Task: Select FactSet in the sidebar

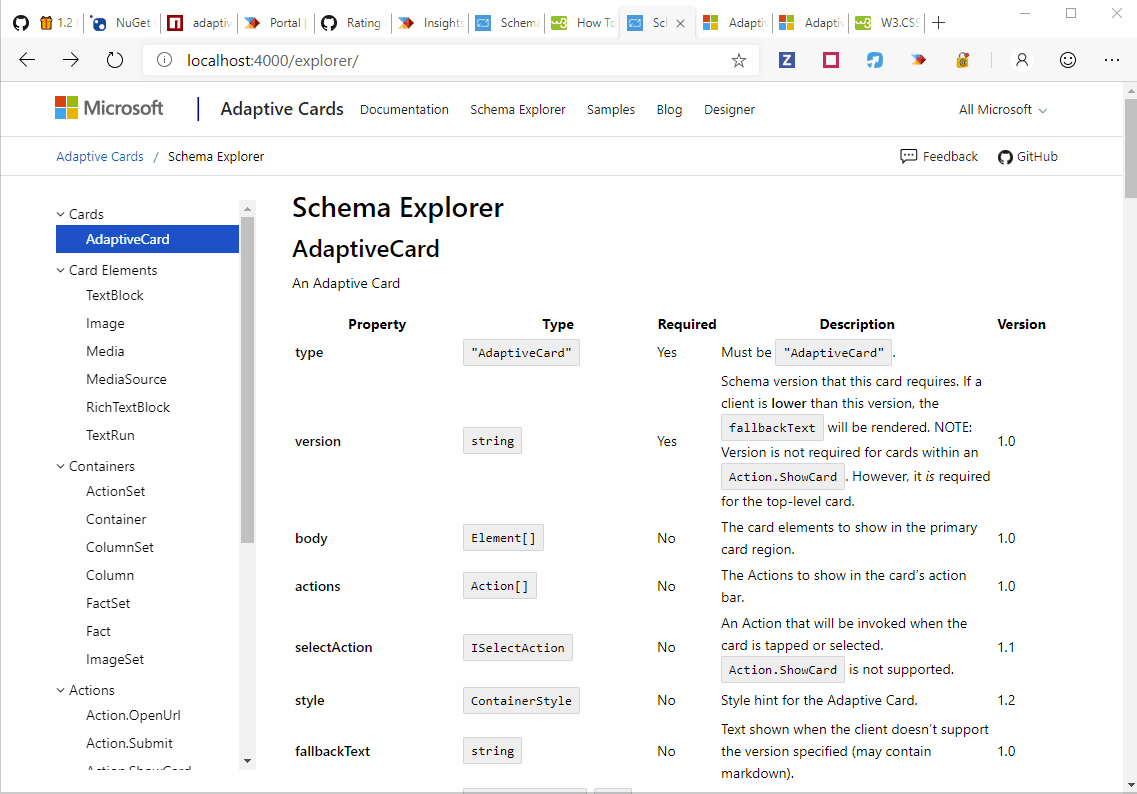Action: [108, 603]
